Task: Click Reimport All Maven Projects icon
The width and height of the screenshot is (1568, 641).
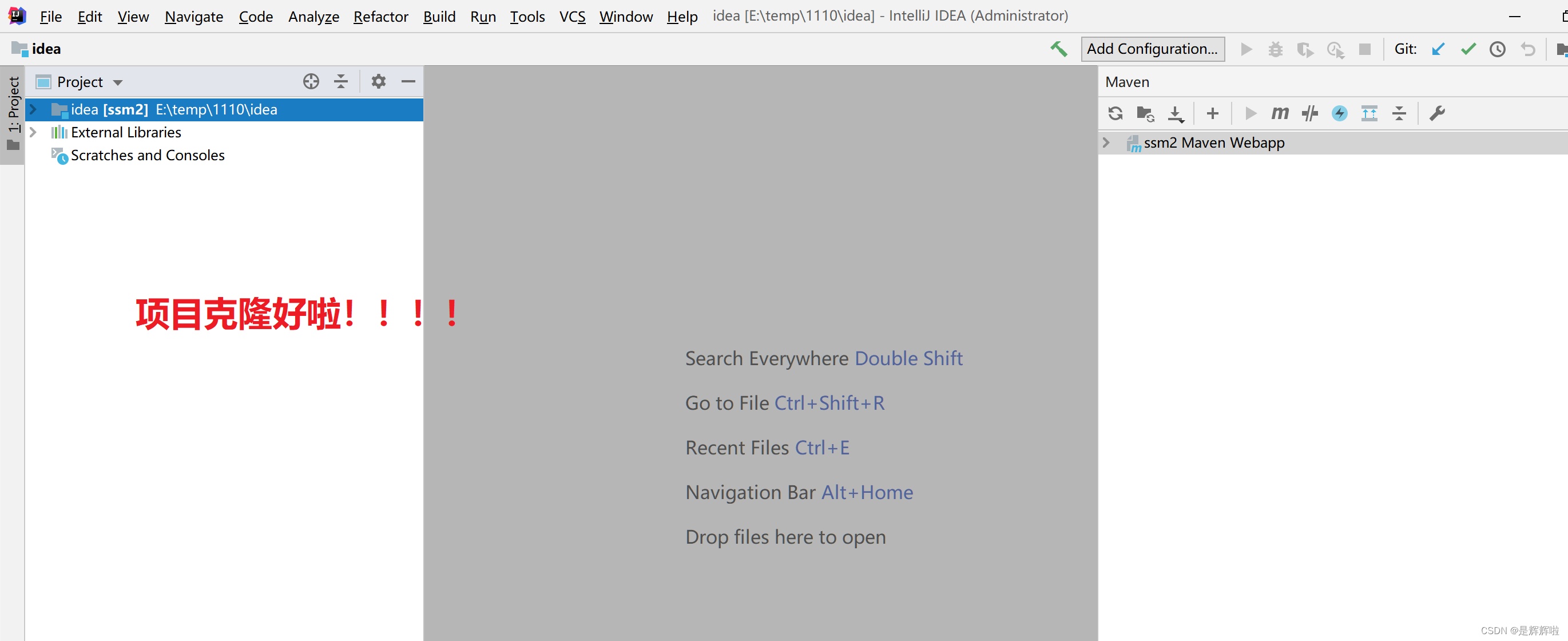Action: pyautogui.click(x=1115, y=113)
